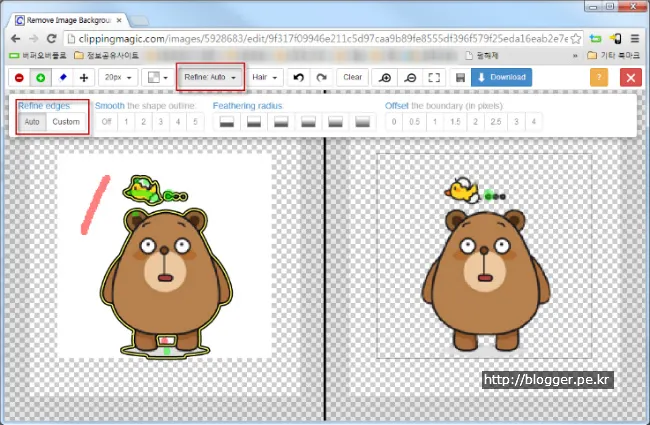Activate the pan/move cross tool
Viewport: 650px width, 425px height.
[83, 77]
